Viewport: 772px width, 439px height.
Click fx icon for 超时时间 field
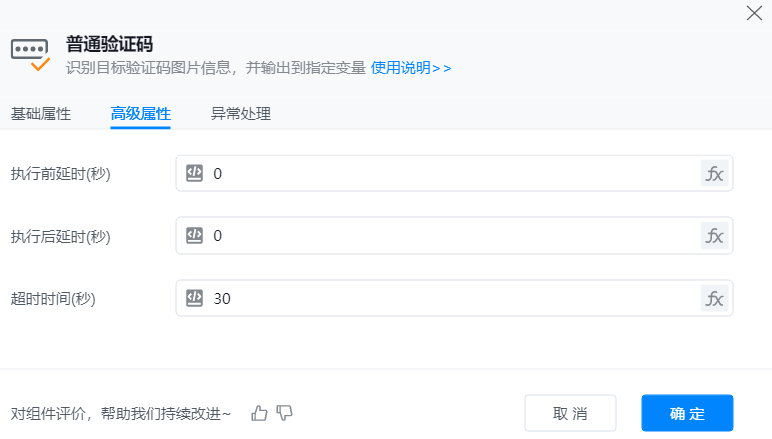click(715, 298)
